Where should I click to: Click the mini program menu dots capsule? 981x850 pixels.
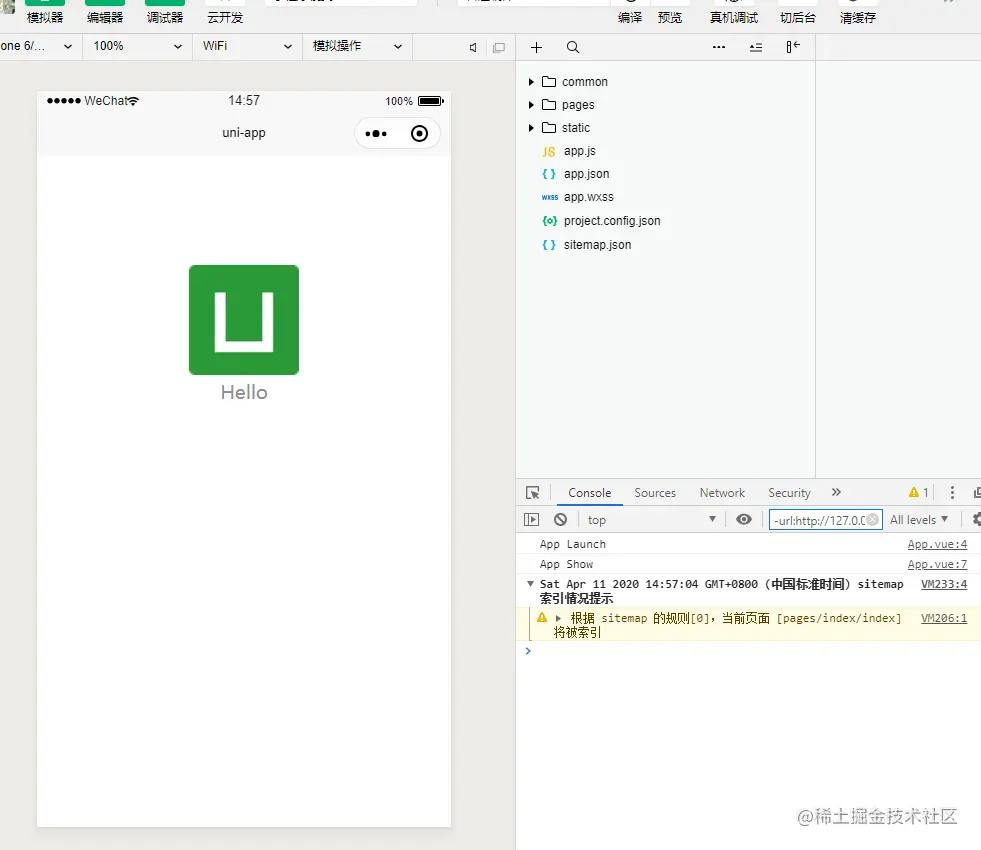pyautogui.click(x=376, y=134)
